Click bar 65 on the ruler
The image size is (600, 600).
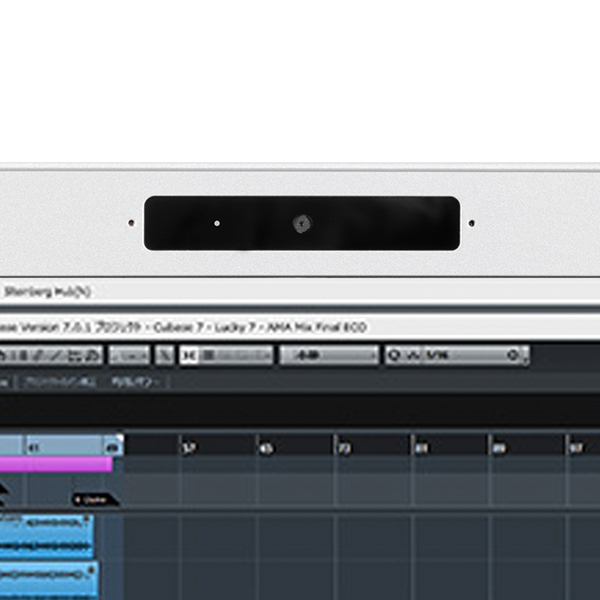pos(267,448)
